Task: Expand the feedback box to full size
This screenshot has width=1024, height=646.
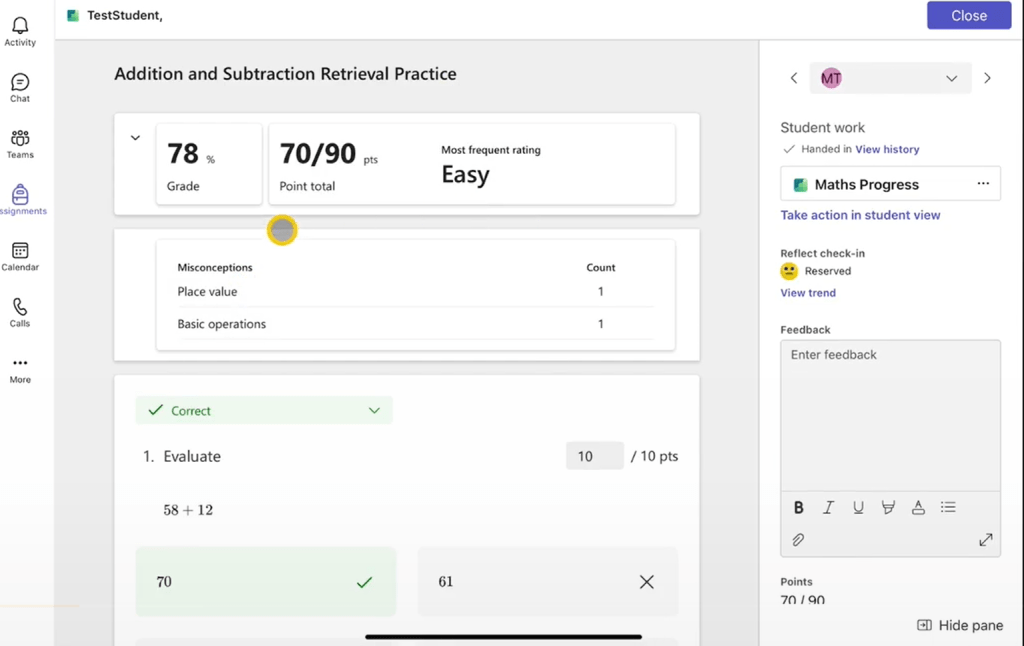Action: click(x=985, y=540)
